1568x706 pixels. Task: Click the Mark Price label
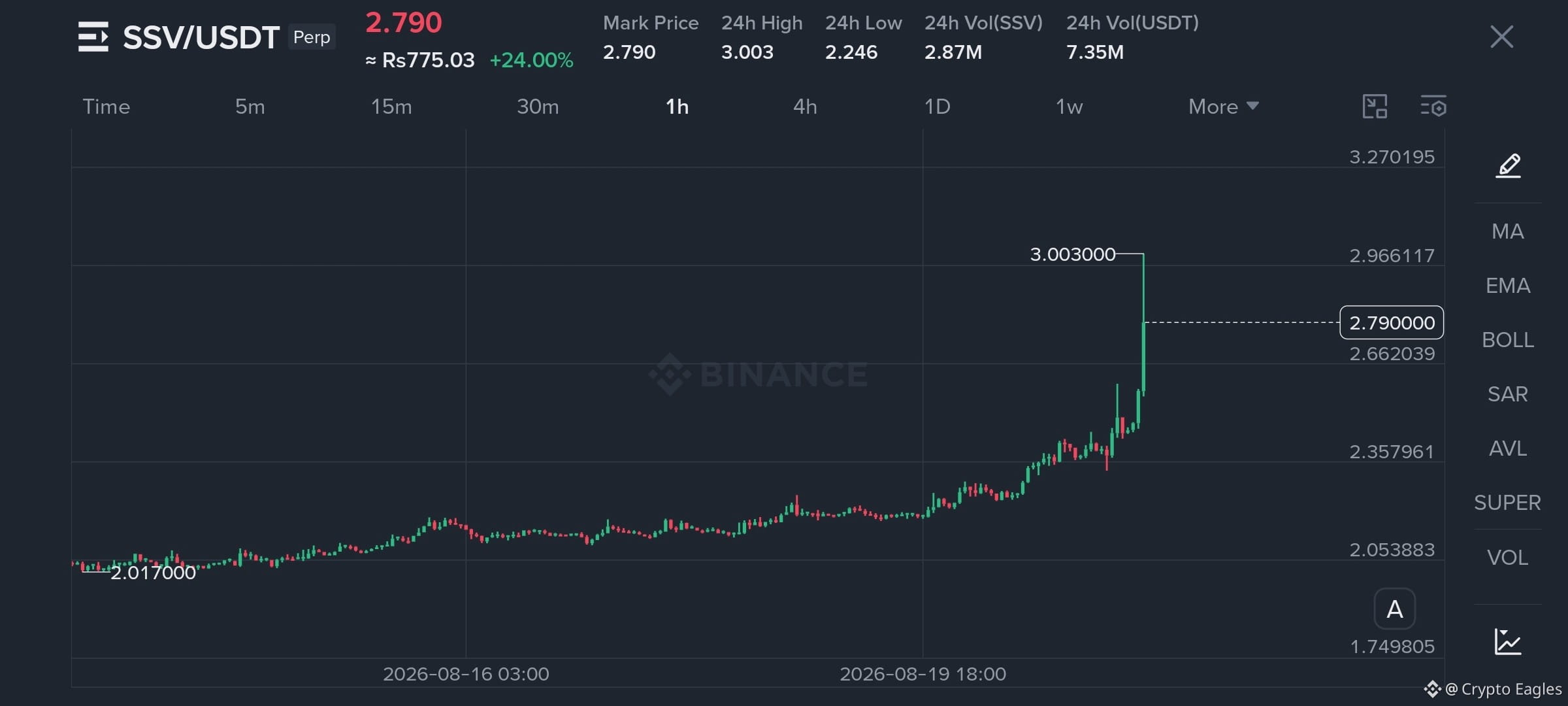(x=651, y=23)
